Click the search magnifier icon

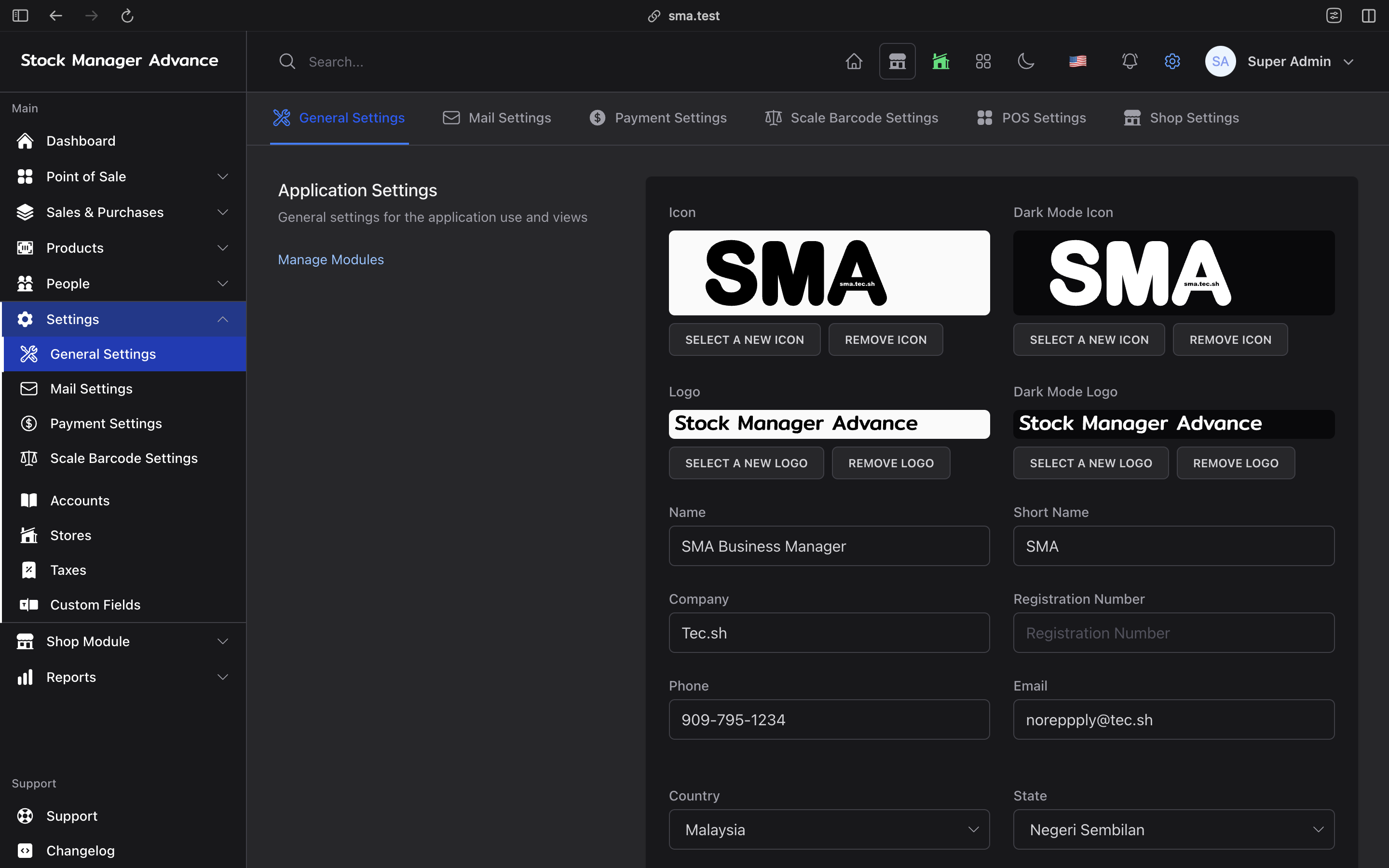[287, 61]
